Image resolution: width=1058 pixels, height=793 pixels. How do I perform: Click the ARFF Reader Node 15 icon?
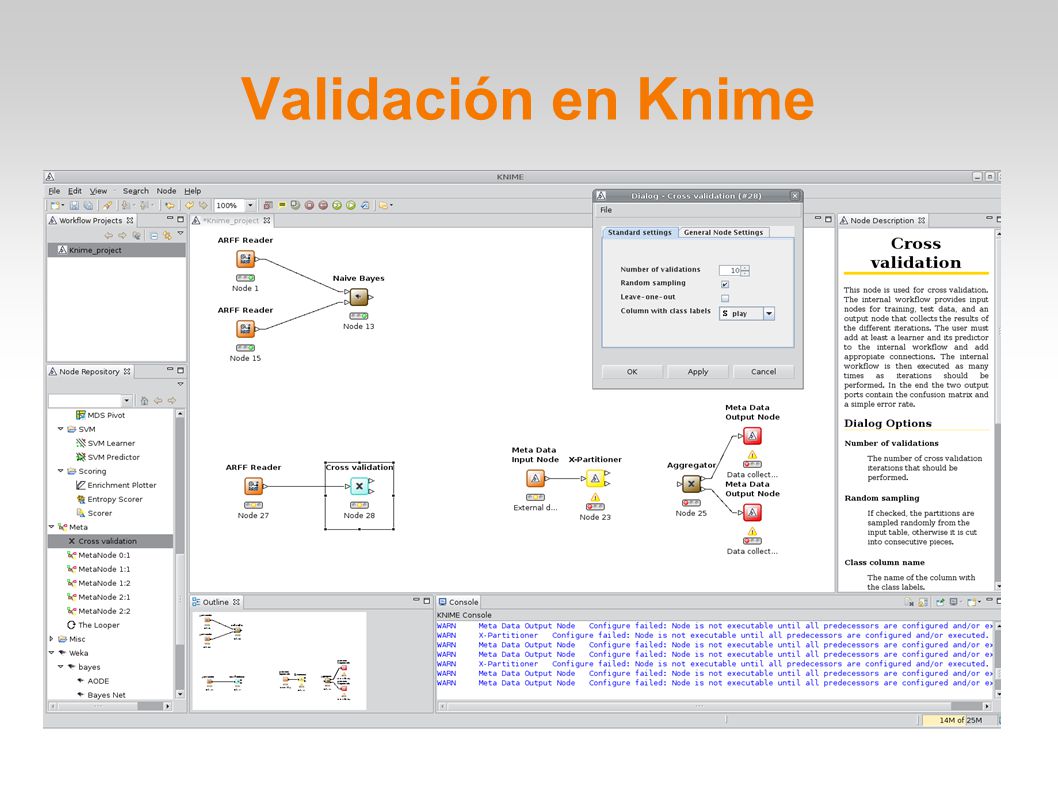pos(246,329)
